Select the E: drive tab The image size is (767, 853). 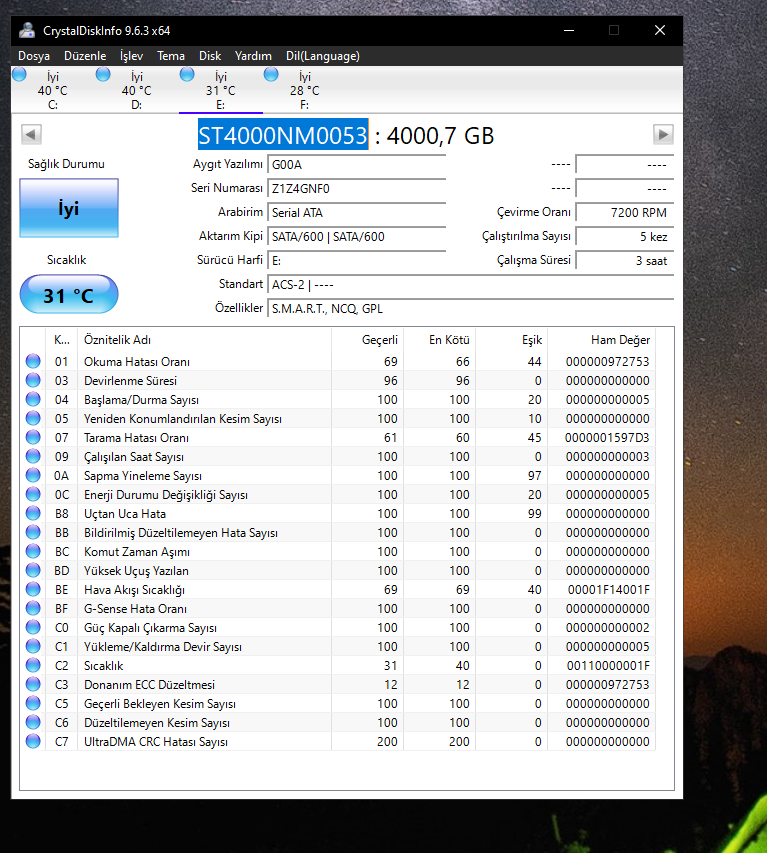[x=220, y=90]
